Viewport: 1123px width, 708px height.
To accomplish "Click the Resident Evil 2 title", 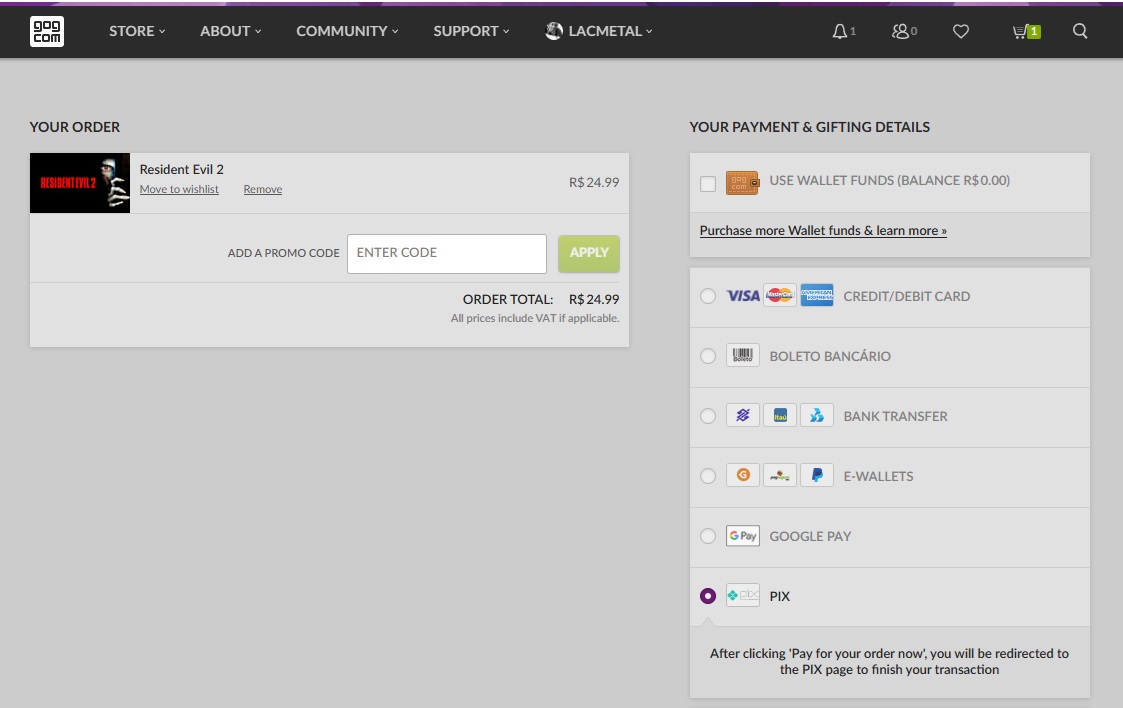I will point(181,170).
